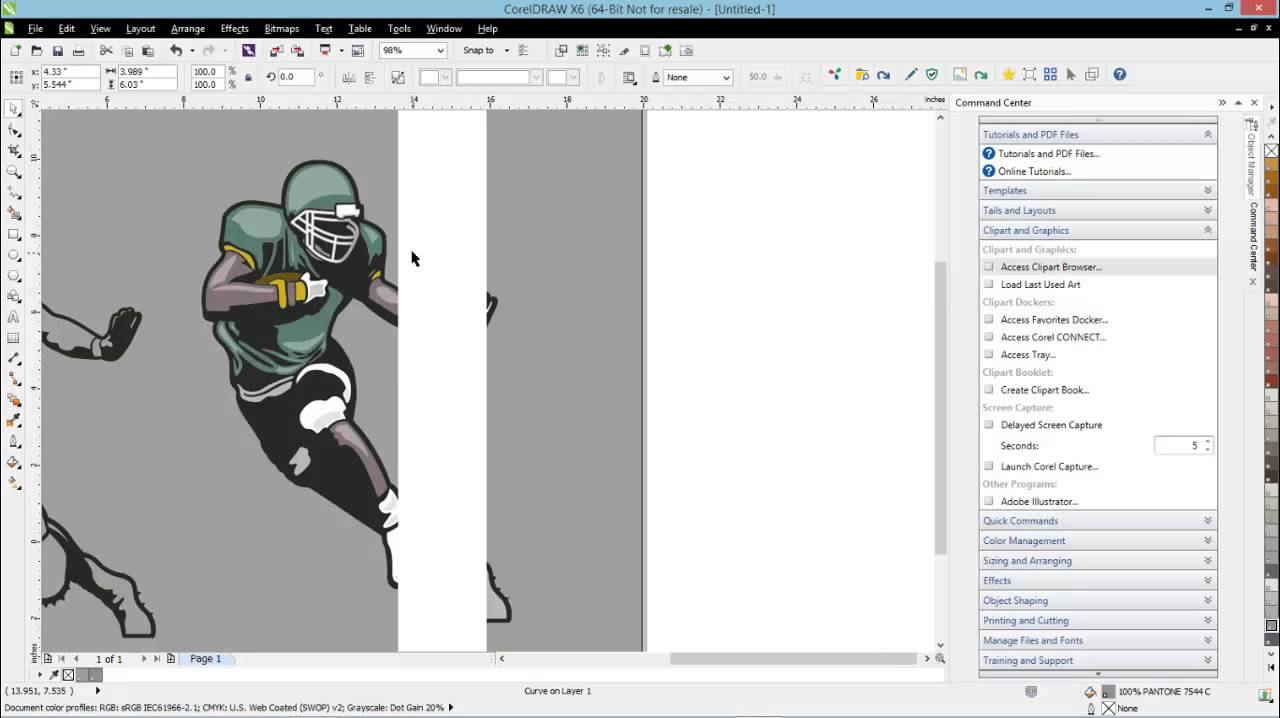
Task: Select the Rectangle tool
Action: (x=14, y=234)
